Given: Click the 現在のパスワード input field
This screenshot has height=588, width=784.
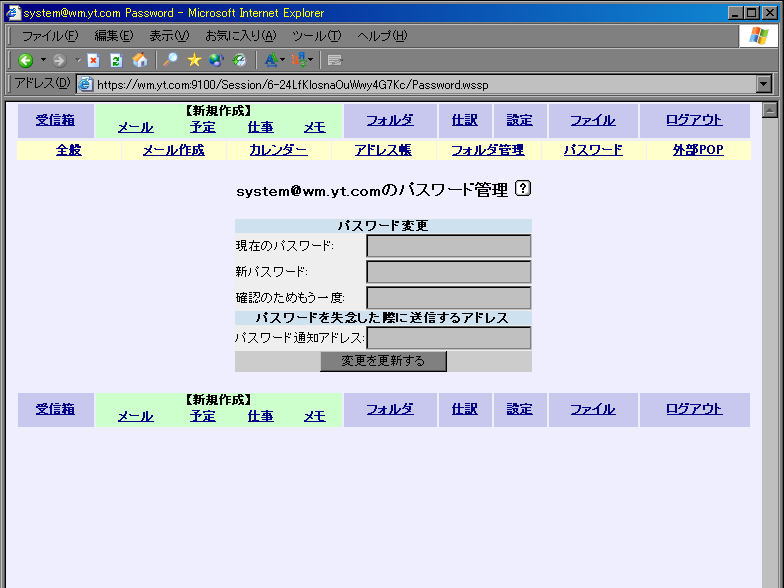Looking at the screenshot, I should click(x=448, y=246).
